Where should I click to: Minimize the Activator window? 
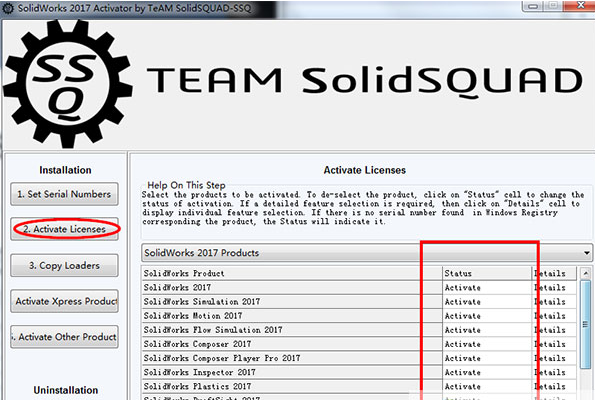click(x=533, y=6)
